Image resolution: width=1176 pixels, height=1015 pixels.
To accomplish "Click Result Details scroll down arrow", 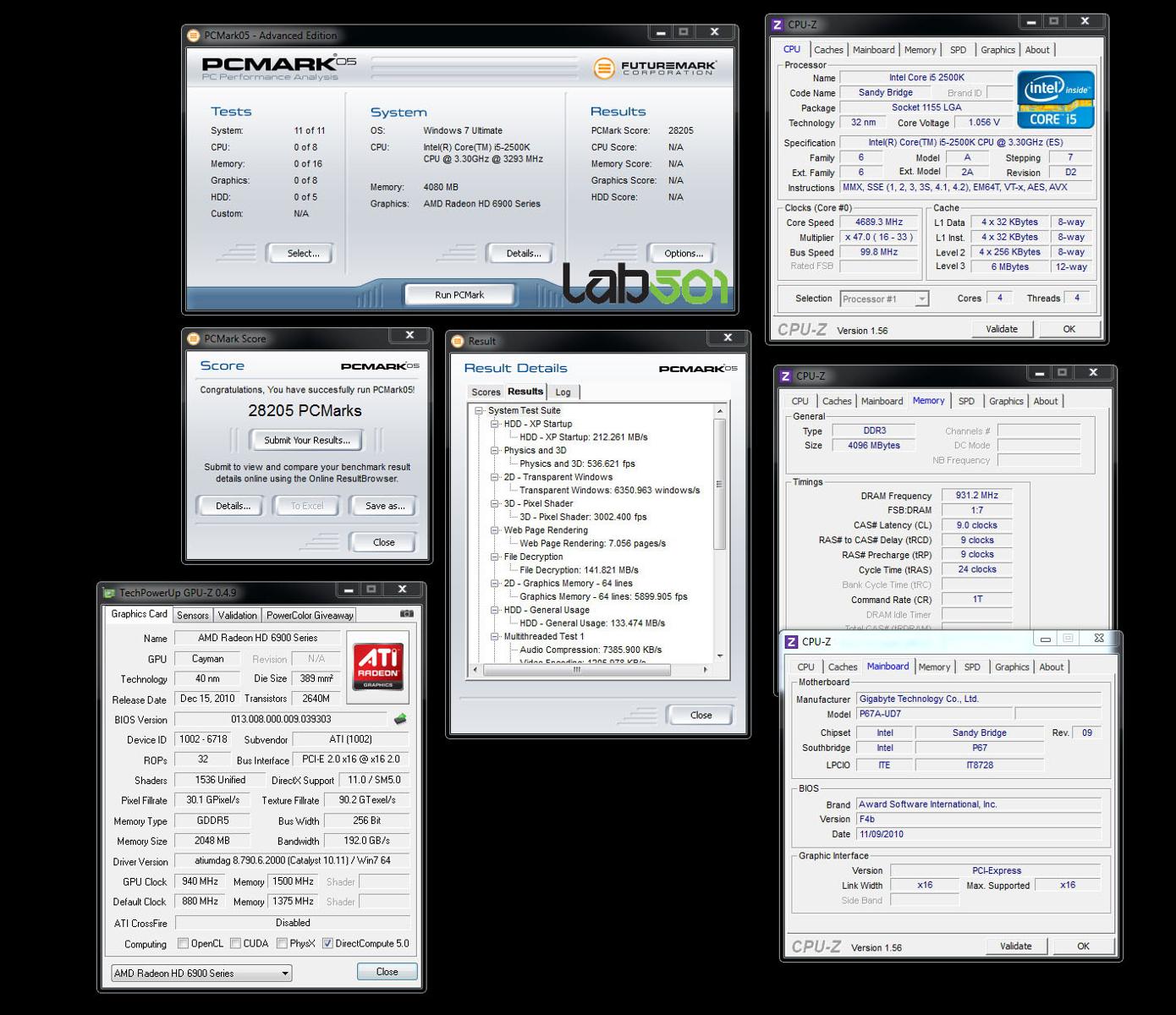I will click(x=720, y=656).
